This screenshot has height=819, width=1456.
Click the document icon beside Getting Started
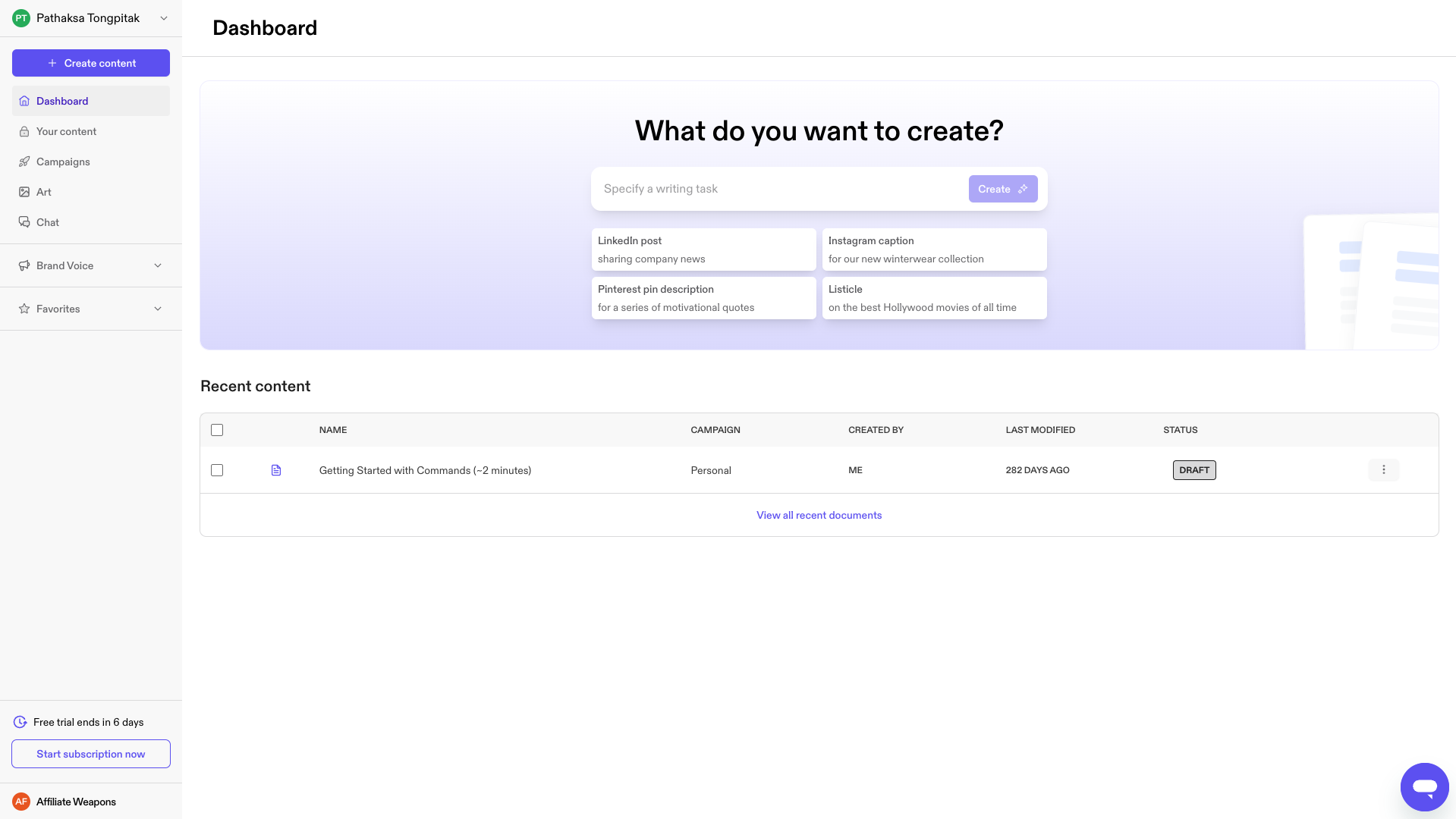click(x=276, y=470)
